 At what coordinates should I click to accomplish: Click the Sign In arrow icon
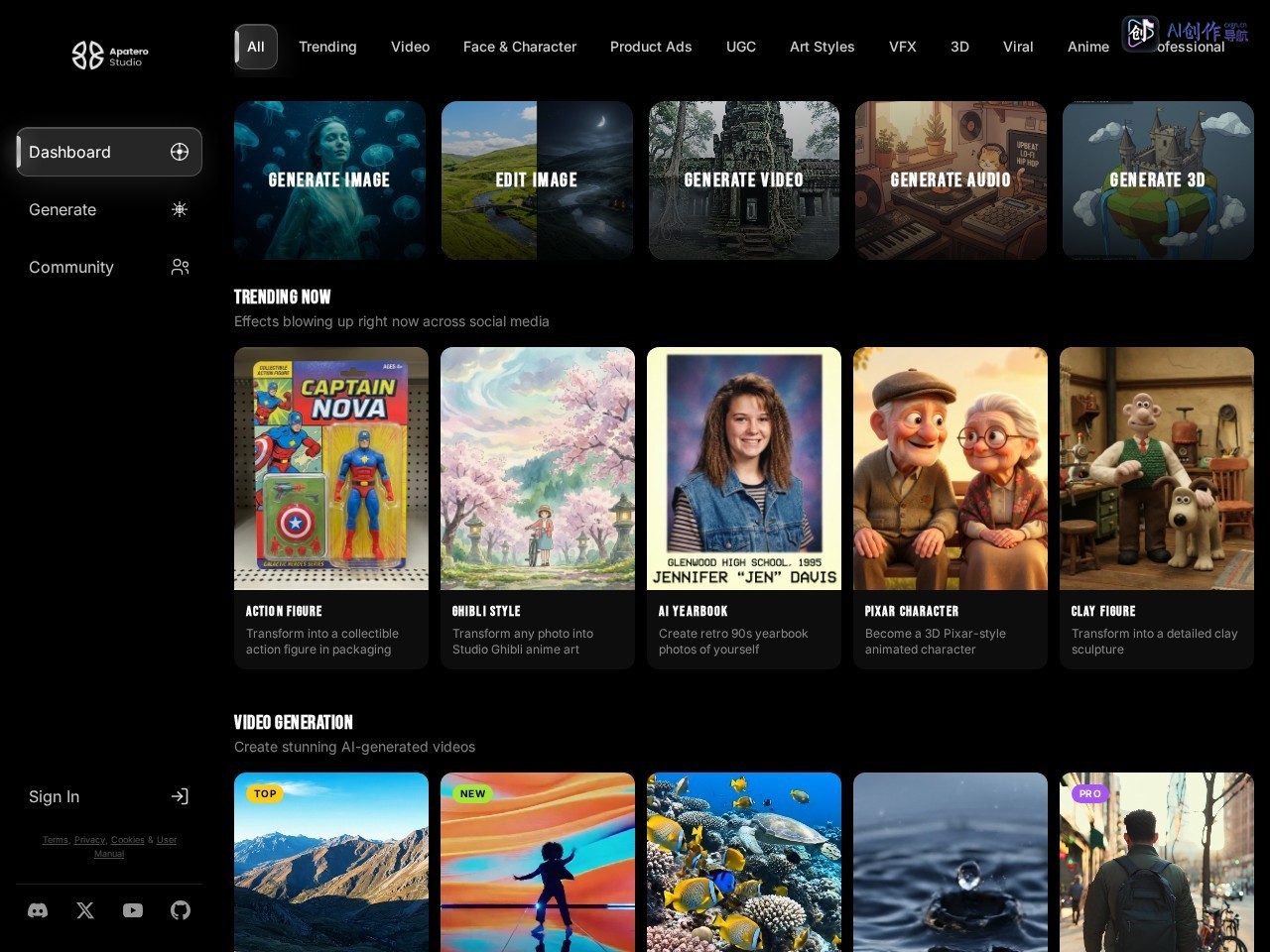point(180,796)
